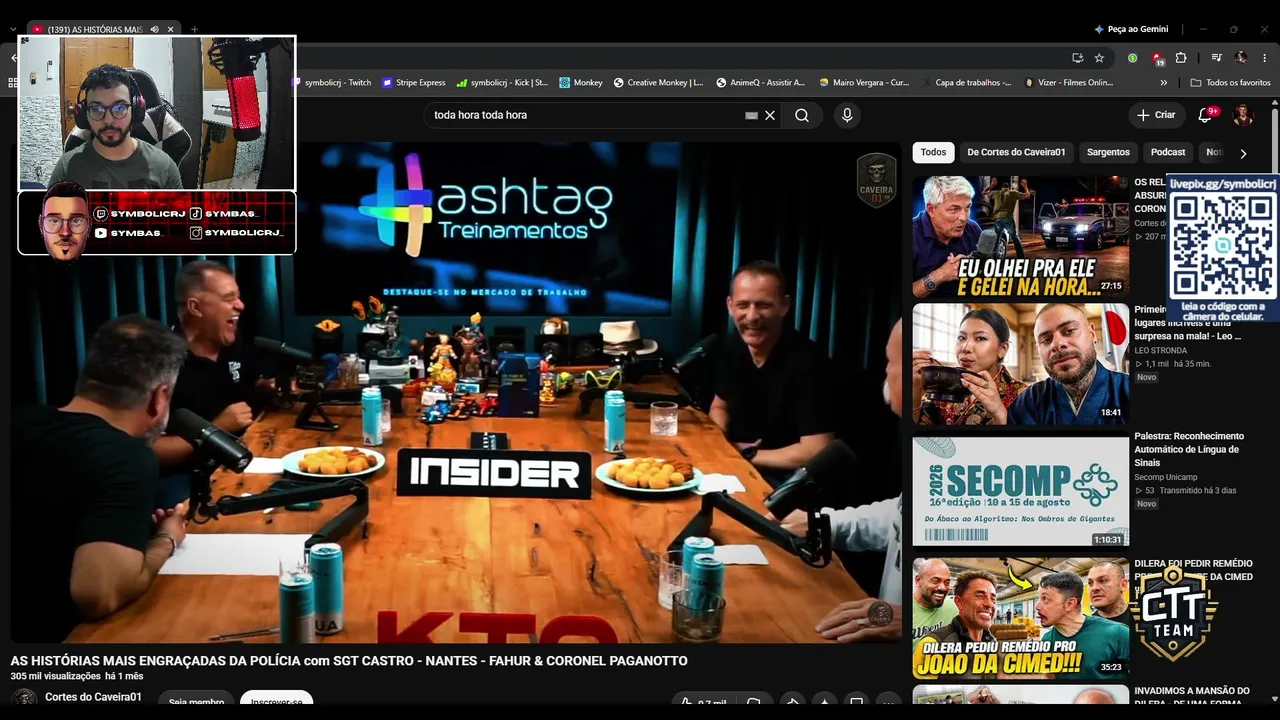
Task: Open the Mairo Vergara bookmark
Action: click(865, 83)
